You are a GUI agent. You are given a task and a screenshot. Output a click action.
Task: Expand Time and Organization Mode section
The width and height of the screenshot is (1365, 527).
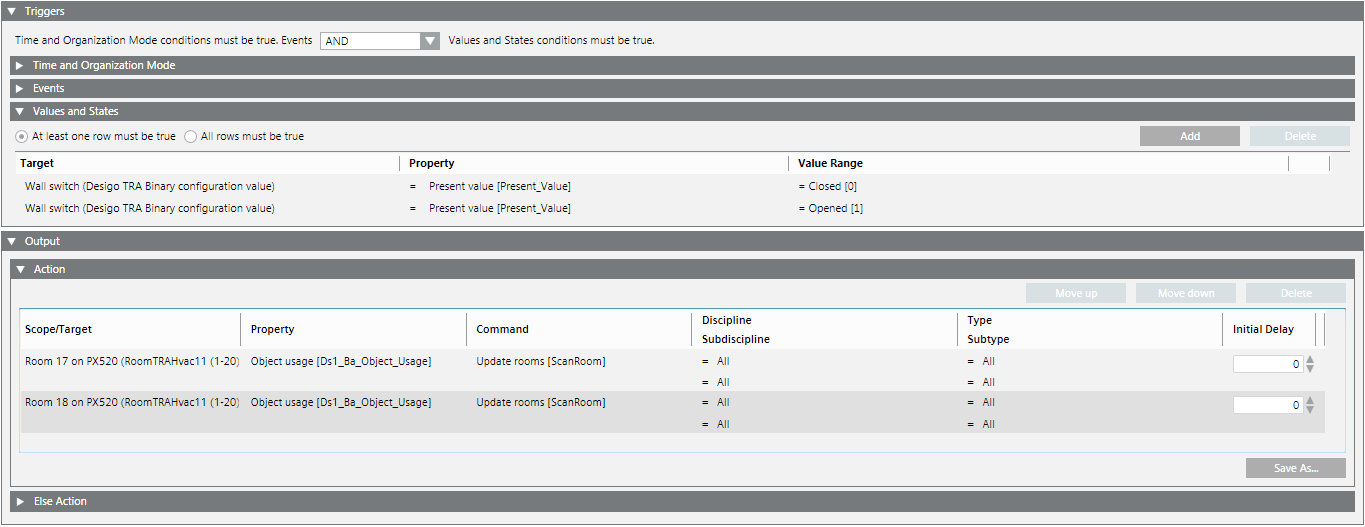(19, 65)
